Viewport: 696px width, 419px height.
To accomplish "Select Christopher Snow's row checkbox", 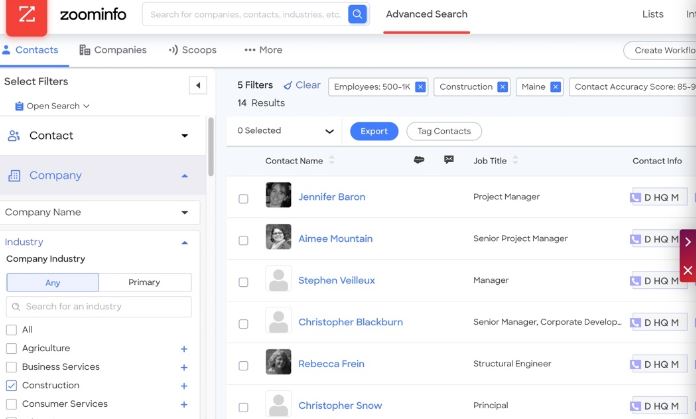I will [x=243, y=407].
